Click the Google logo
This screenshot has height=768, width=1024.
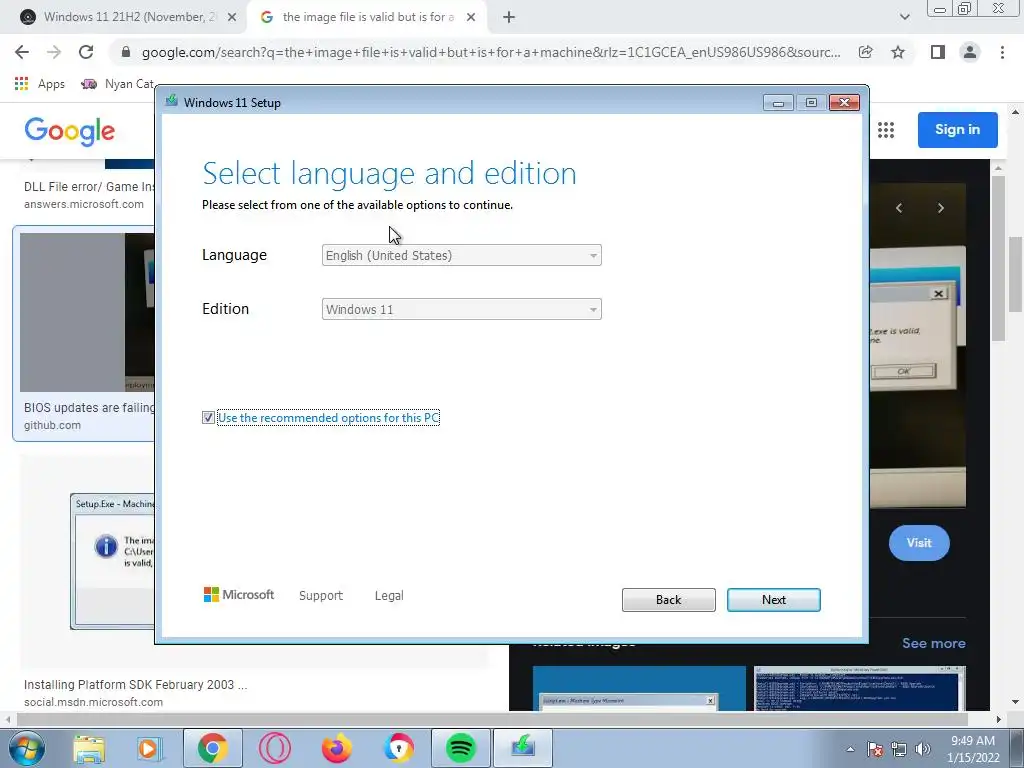coord(70,131)
